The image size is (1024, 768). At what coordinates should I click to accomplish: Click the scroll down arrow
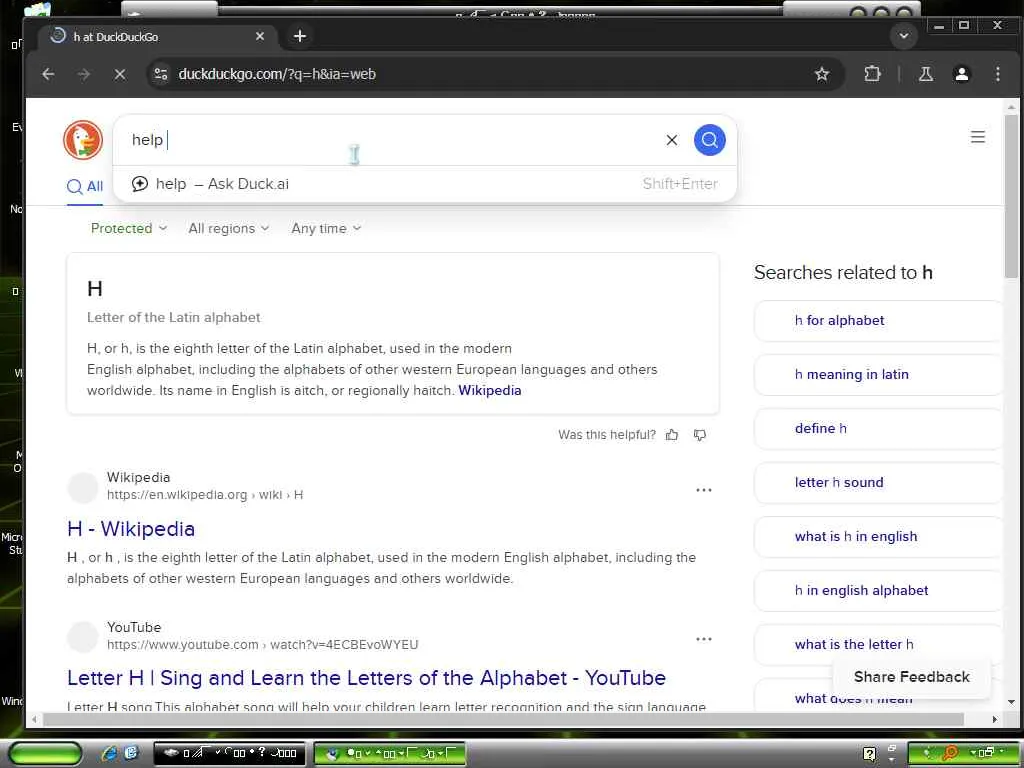(x=1011, y=703)
